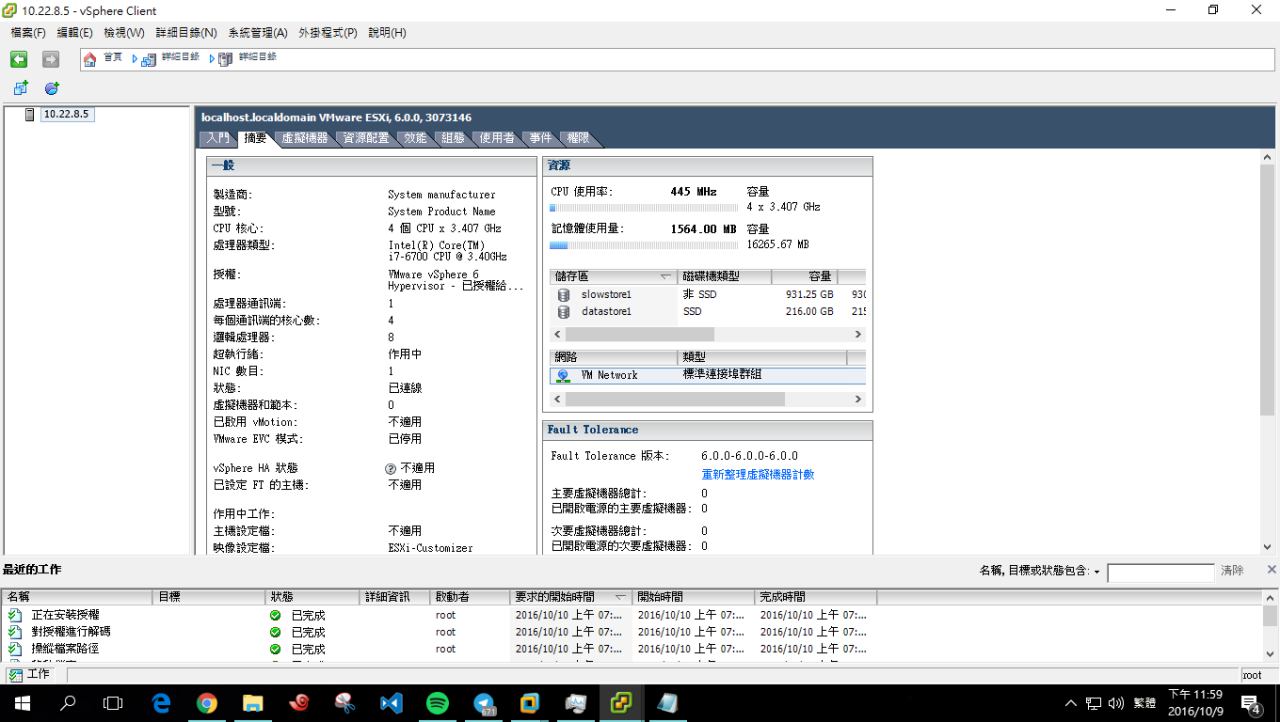1280x722 pixels.
Task: Click the 詳細目錄 breadcrumb dropdown arrow after 首頁
Action: point(137,59)
